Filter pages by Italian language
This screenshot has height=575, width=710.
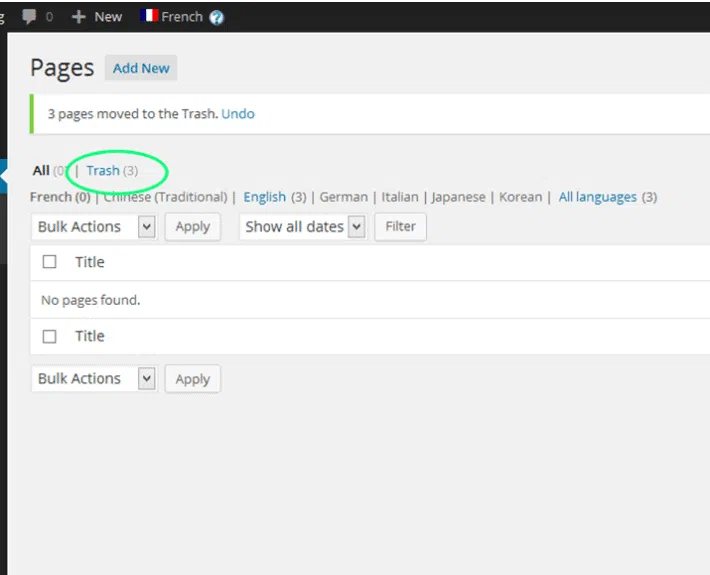pos(400,197)
